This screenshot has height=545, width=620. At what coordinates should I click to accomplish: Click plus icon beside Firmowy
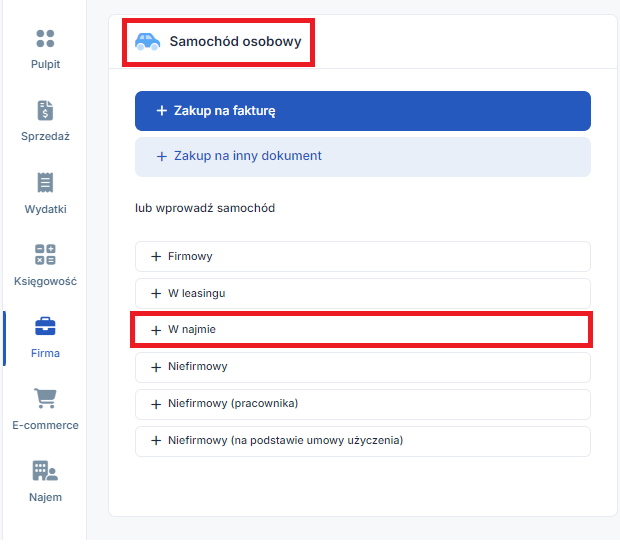click(x=156, y=257)
